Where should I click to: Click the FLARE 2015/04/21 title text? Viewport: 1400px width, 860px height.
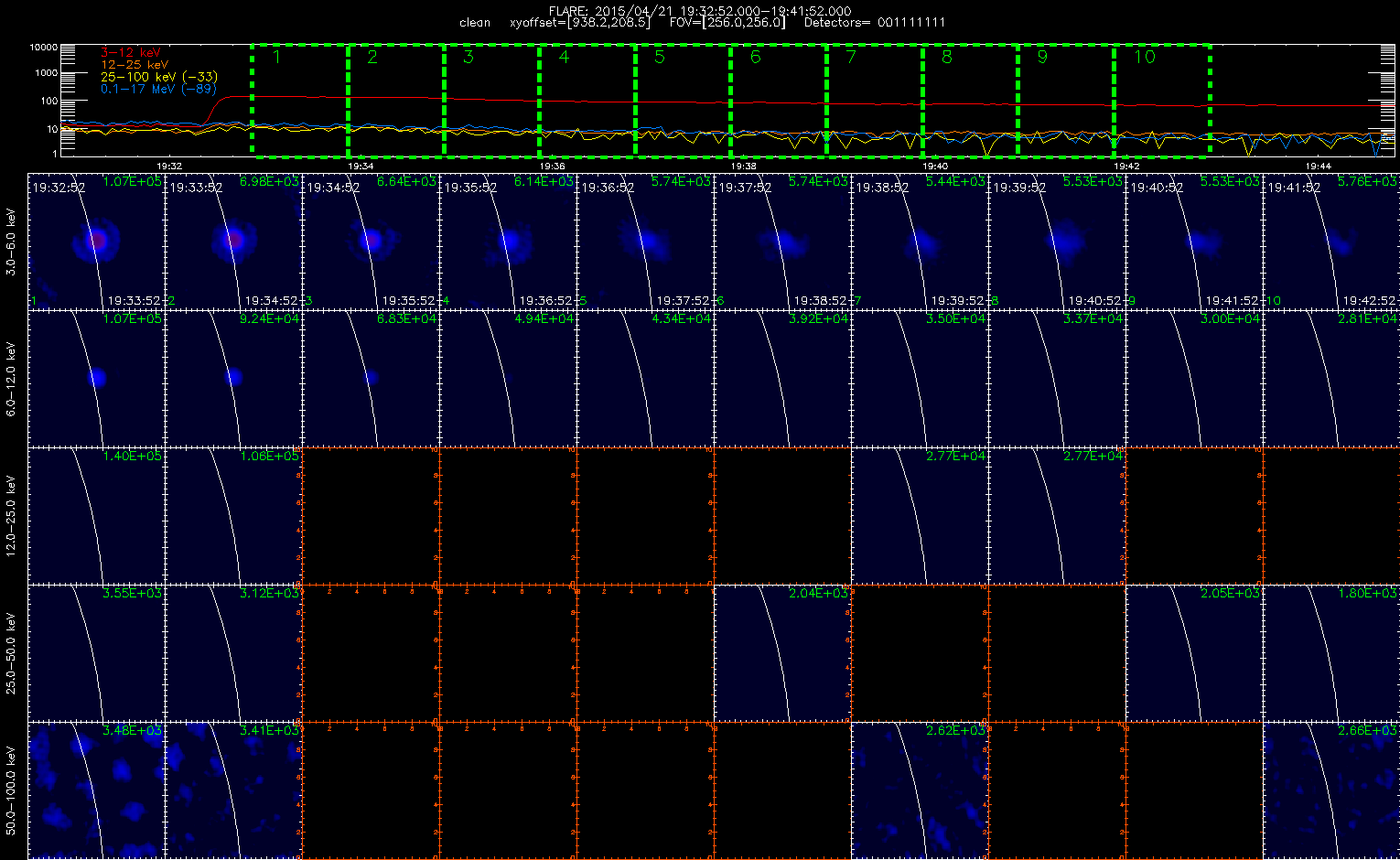tap(699, 11)
